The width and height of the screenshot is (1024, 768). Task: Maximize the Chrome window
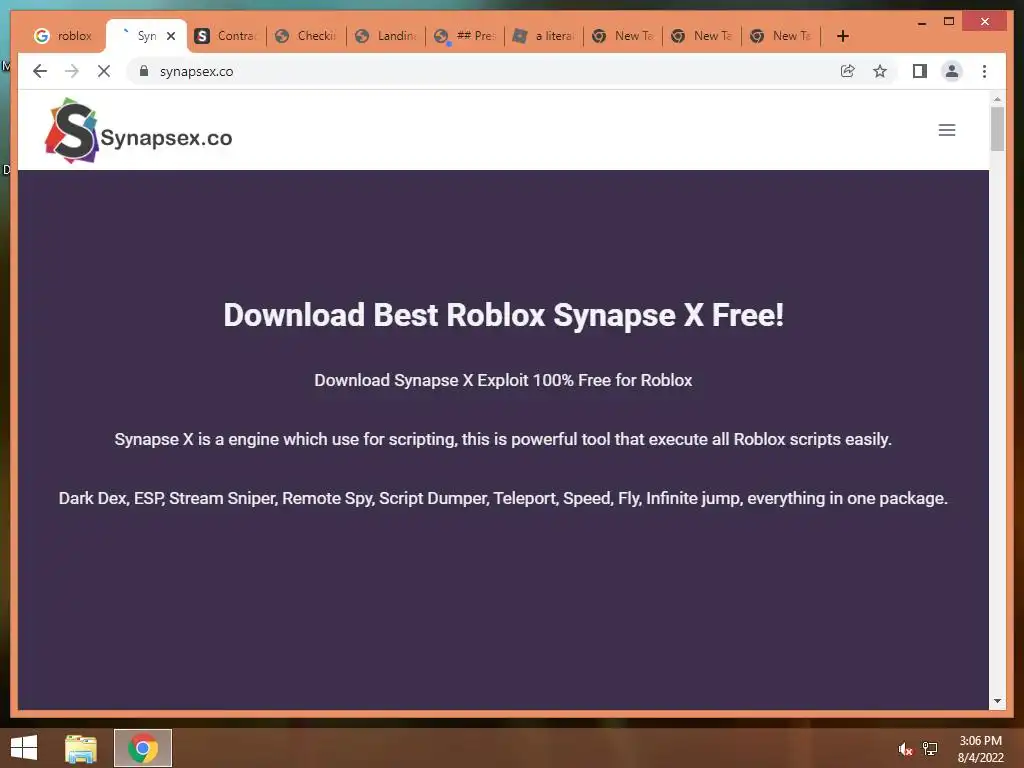(x=949, y=22)
